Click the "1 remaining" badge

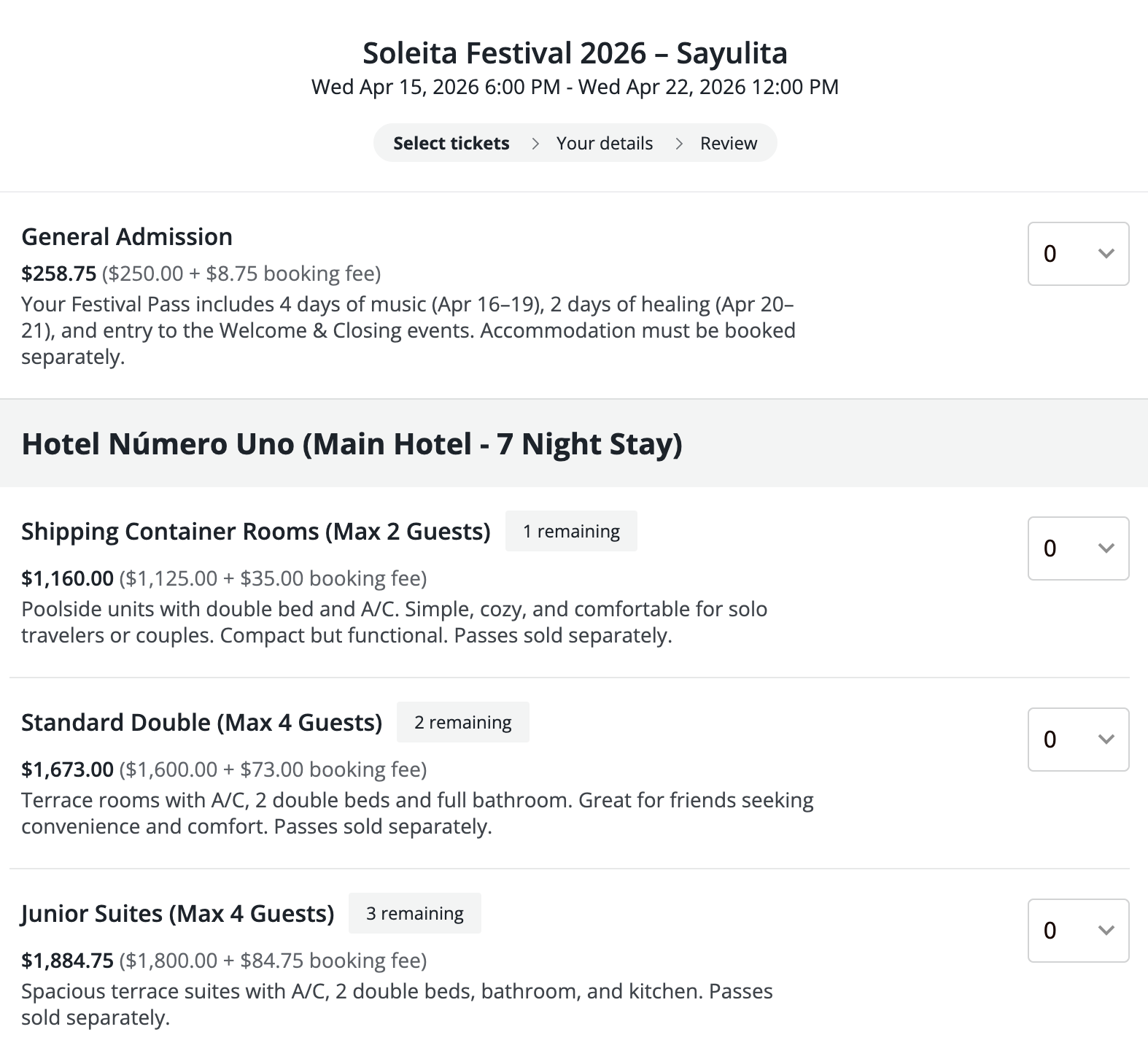(571, 532)
